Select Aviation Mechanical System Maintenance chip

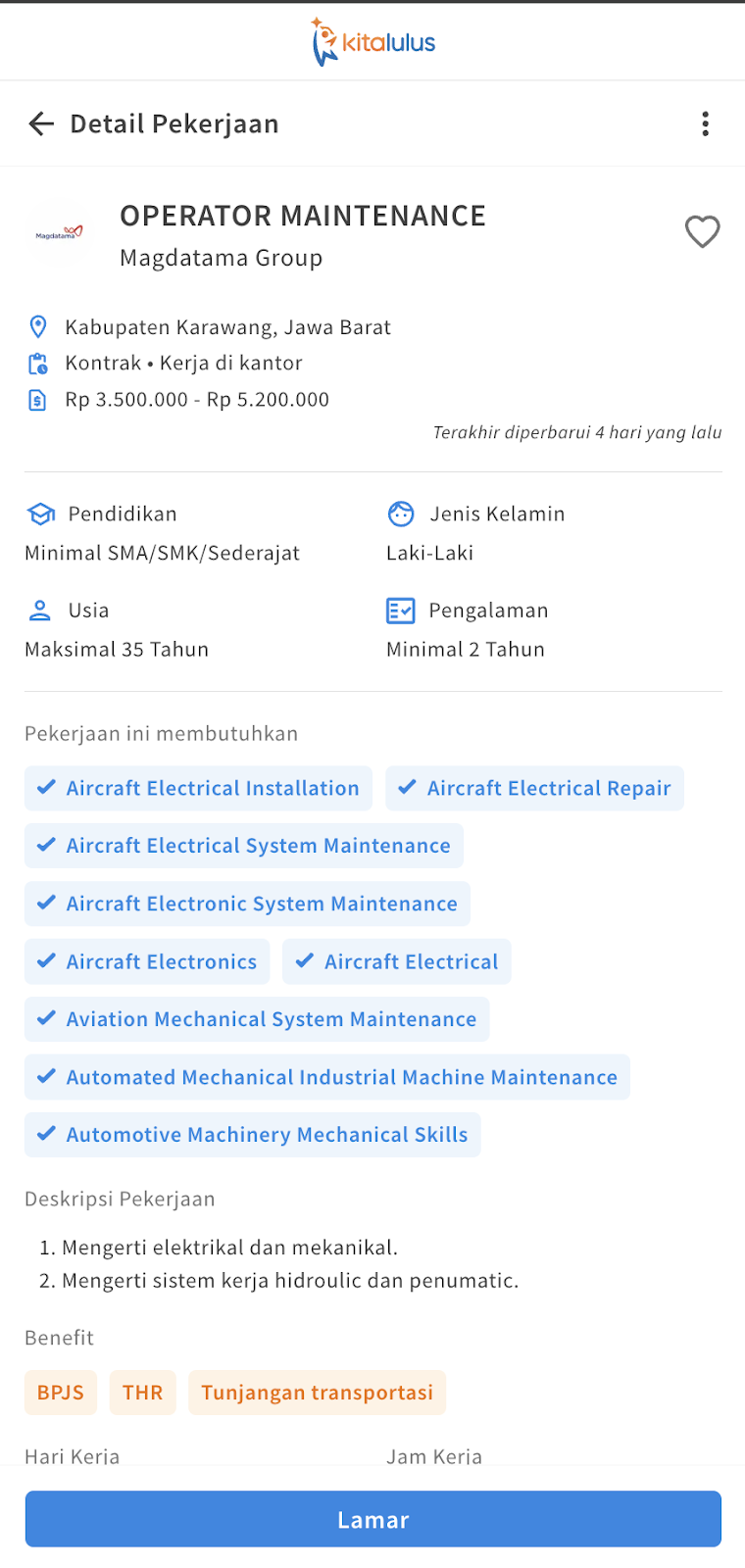point(257,1019)
